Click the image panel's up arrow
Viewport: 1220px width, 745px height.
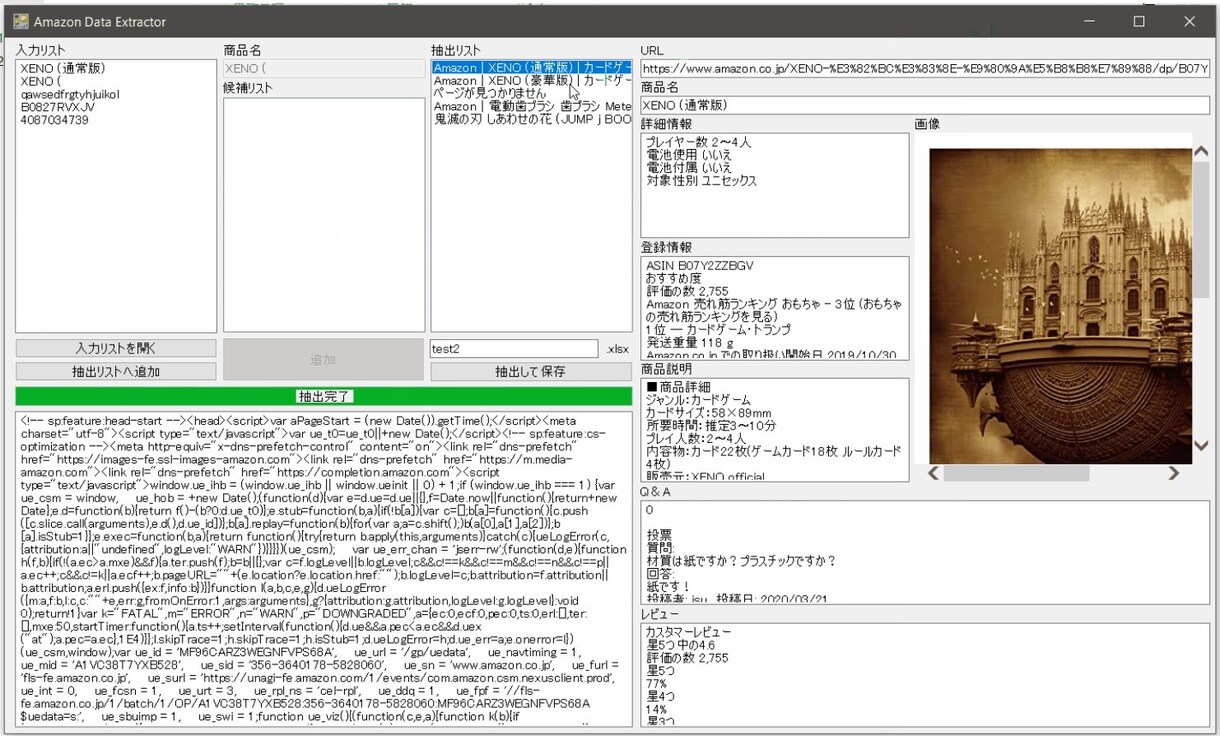coord(1201,152)
